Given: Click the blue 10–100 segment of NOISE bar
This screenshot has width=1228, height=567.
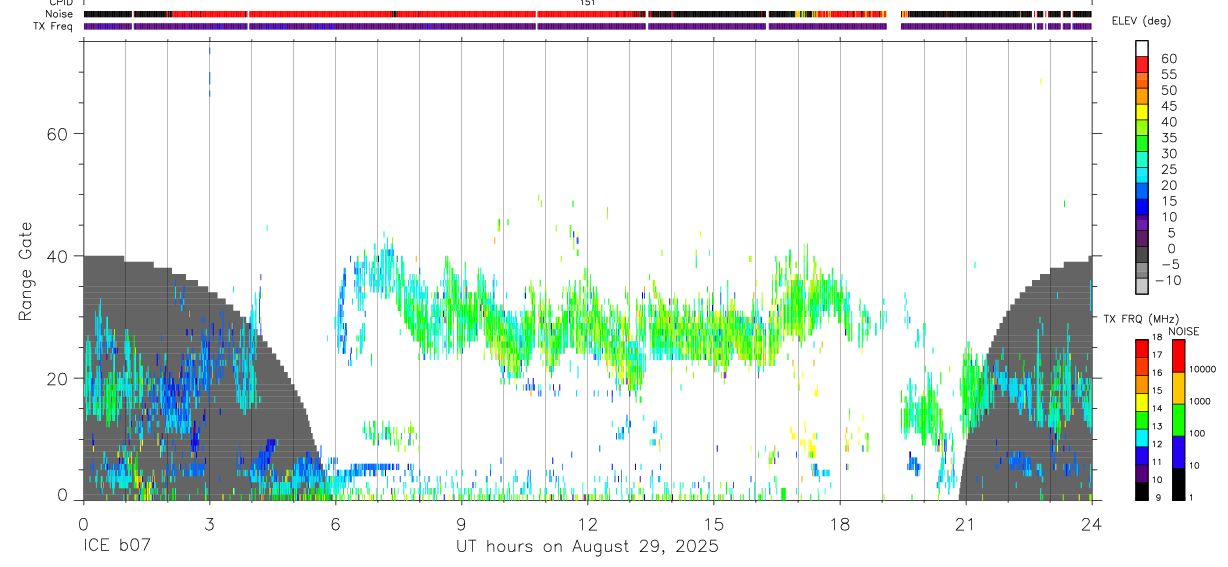Looking at the screenshot, I should point(1178,451).
